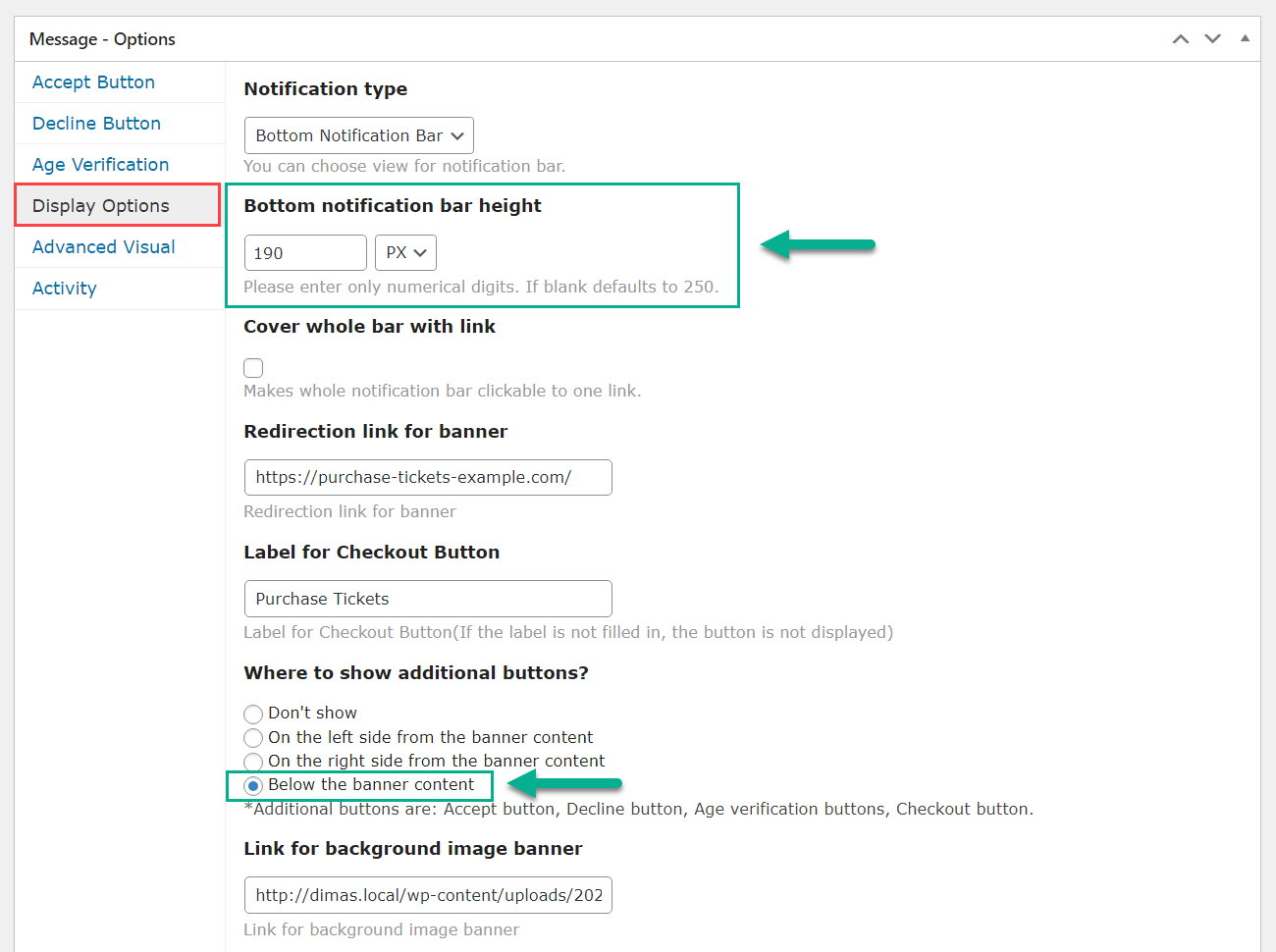The width and height of the screenshot is (1276, 952).
Task: Select Below the banner content option
Action: (253, 785)
